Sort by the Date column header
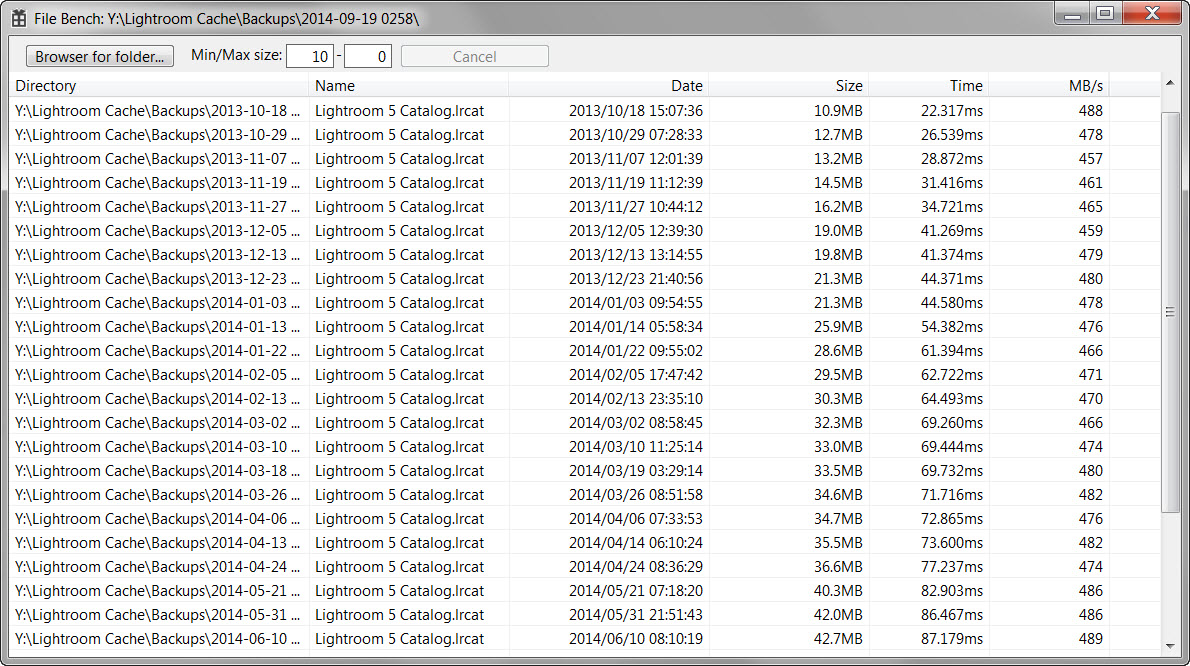Image resolution: width=1190 pixels, height=666 pixels. (x=609, y=86)
